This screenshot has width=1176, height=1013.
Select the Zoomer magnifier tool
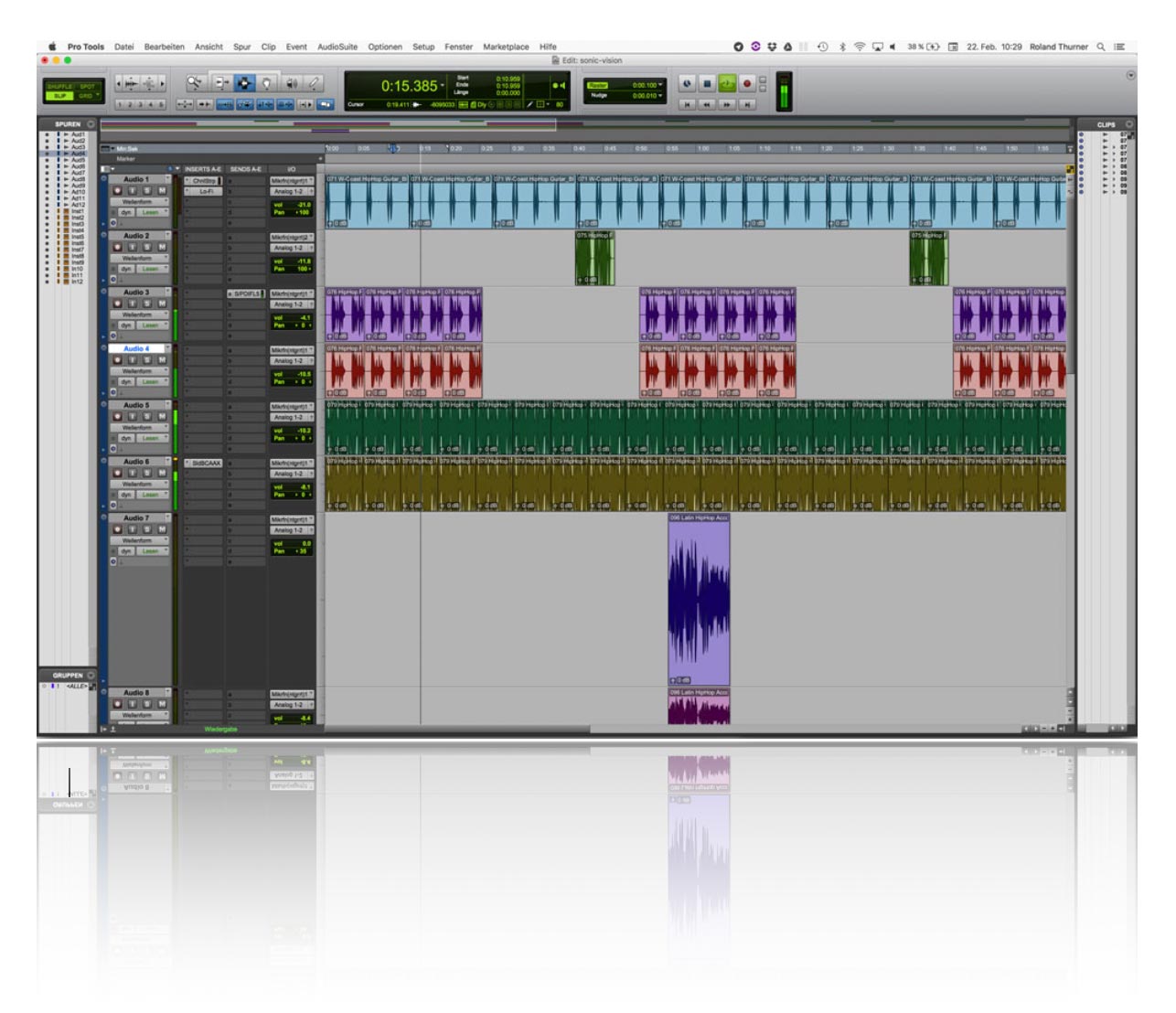(x=195, y=83)
